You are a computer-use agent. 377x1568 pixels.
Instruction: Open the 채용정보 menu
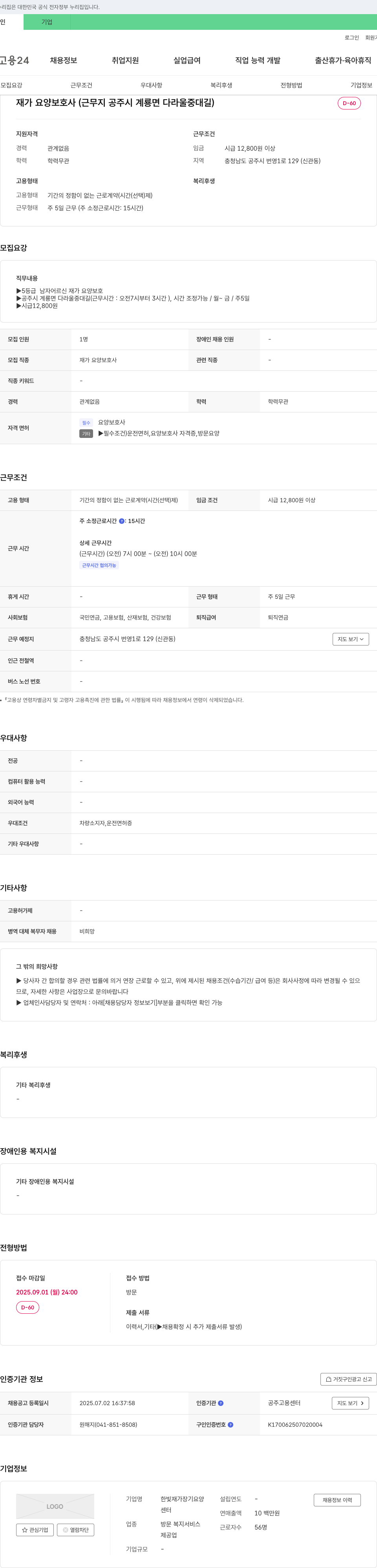coord(63,60)
